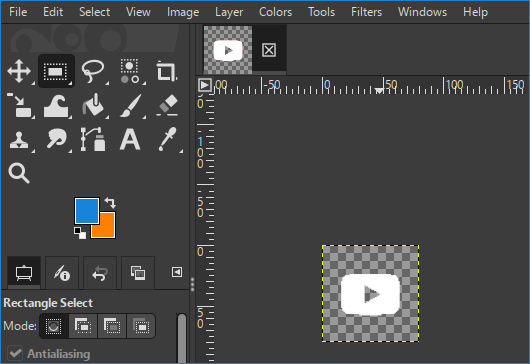Open the Select menu
Screen dimensions: 530x364
(94, 12)
